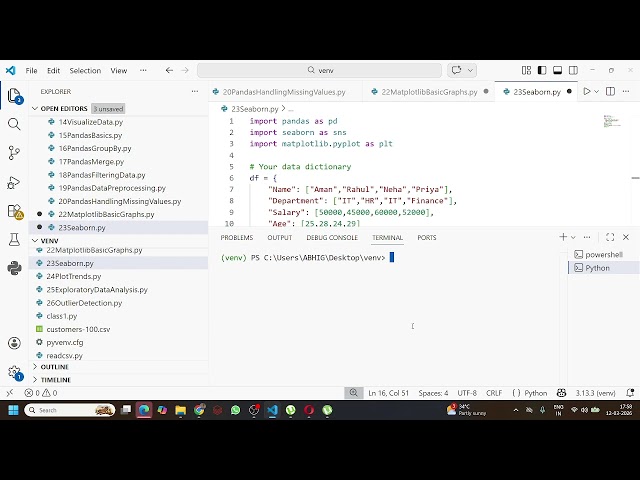
Task: Click the zoom magnifier in status bar
Action: 353,393
